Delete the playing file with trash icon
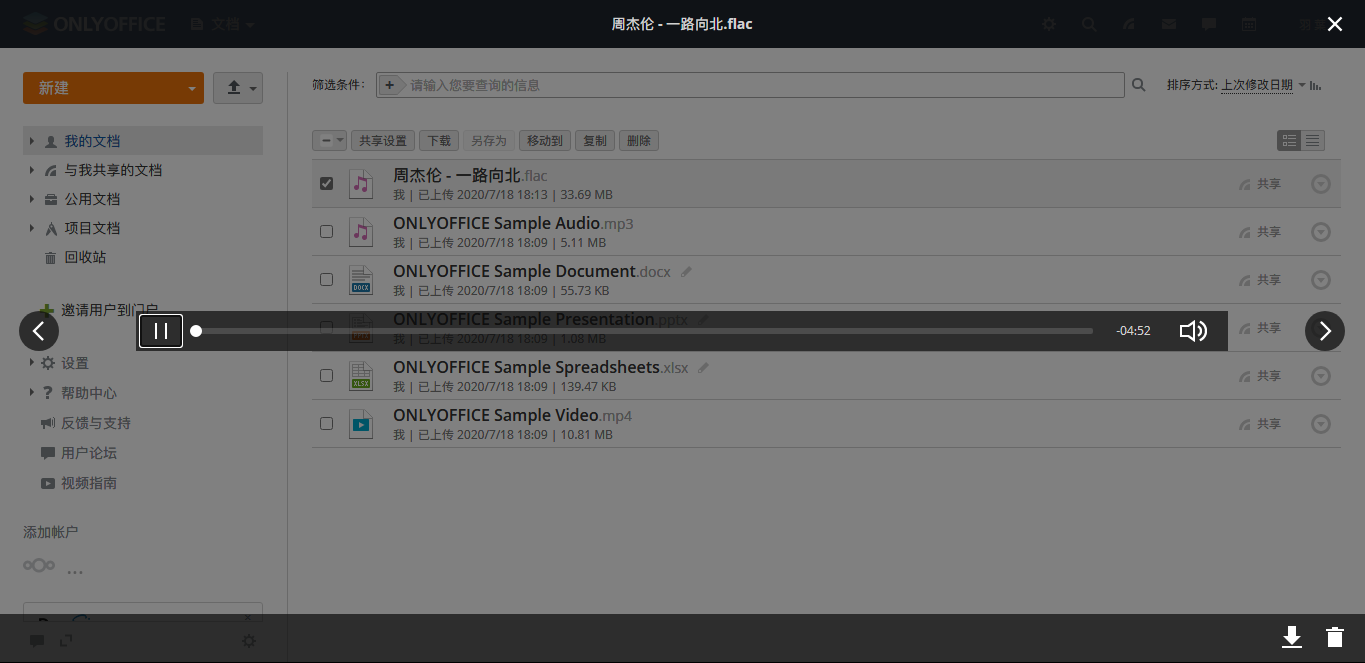This screenshot has width=1365, height=663. (1335, 637)
